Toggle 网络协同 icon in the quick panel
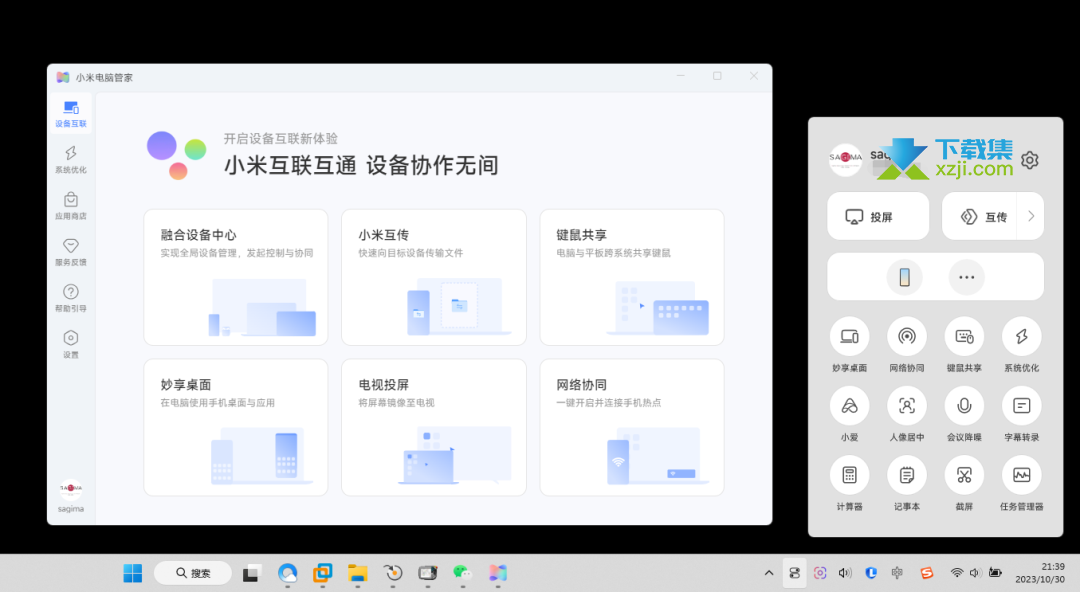The width and height of the screenshot is (1080, 592). (x=906, y=336)
